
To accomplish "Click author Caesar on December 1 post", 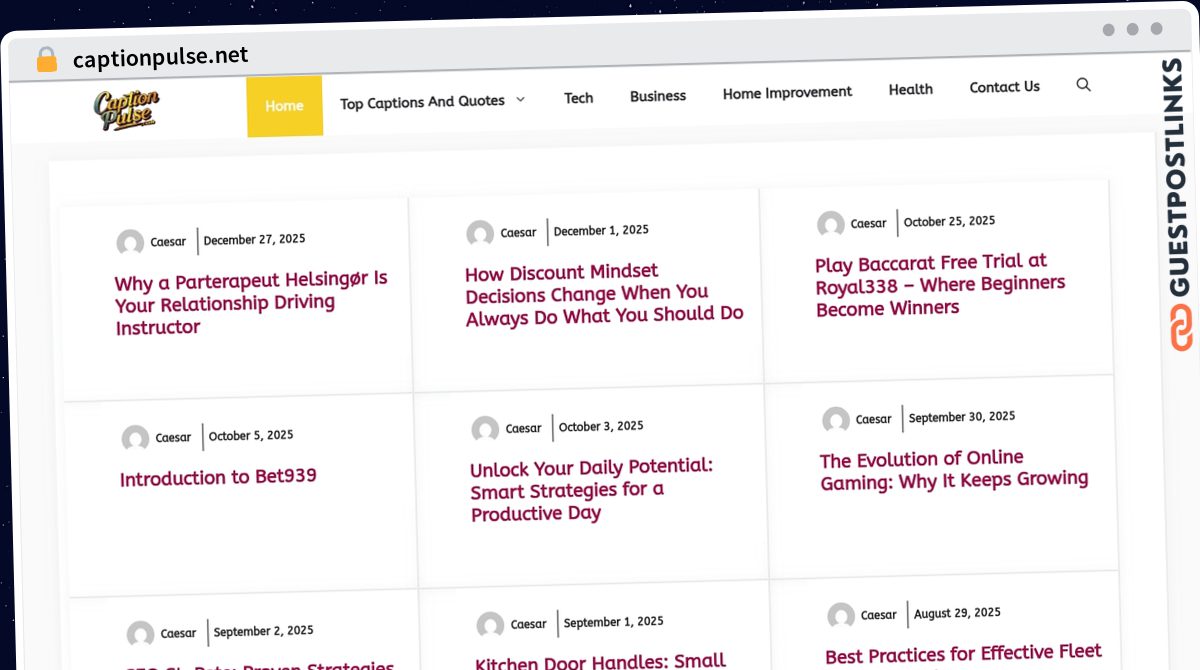I will pyautogui.click(x=518, y=233).
